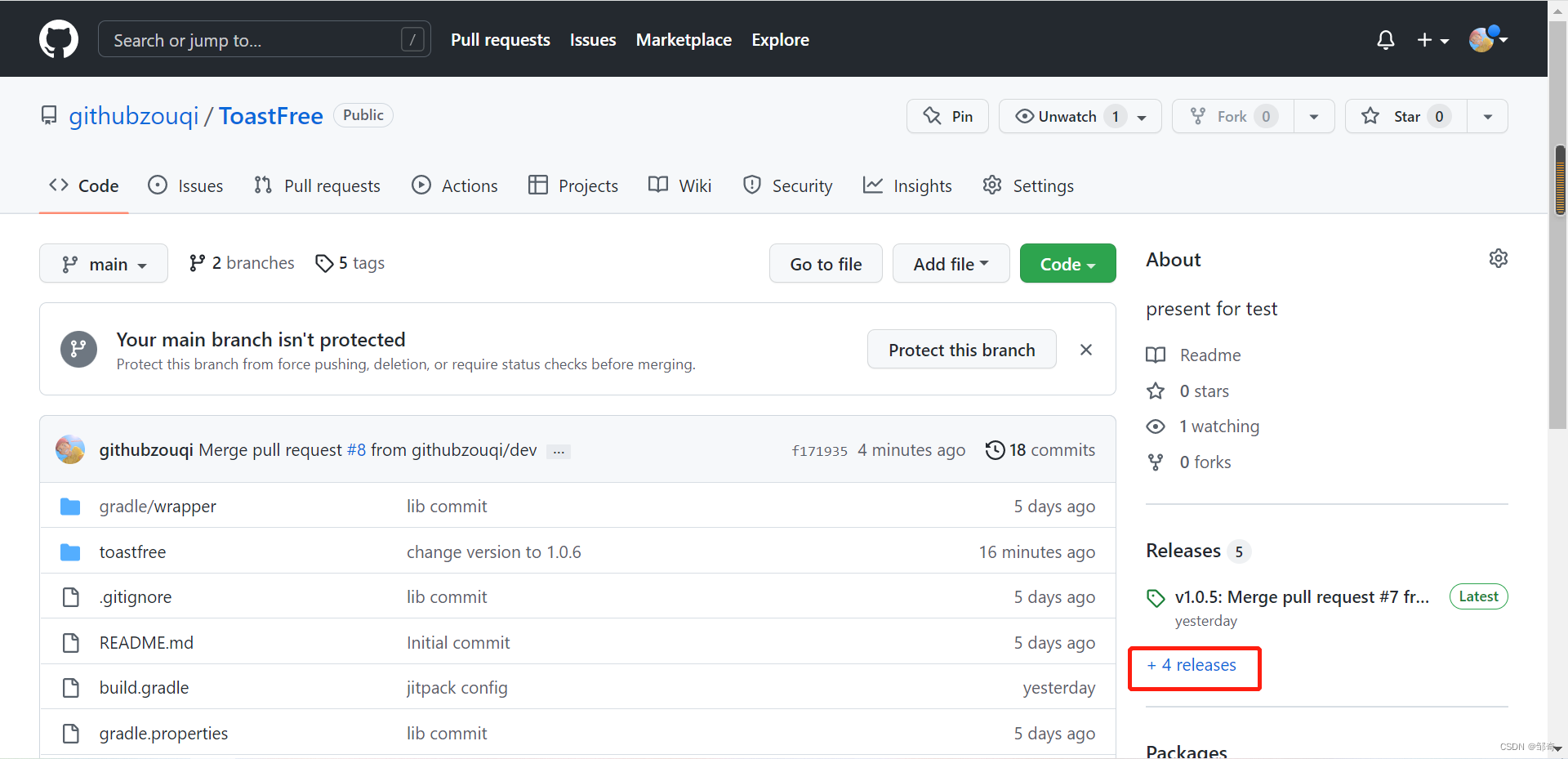This screenshot has width=1568, height=759.
Task: View the 5 tags link
Action: (x=350, y=263)
